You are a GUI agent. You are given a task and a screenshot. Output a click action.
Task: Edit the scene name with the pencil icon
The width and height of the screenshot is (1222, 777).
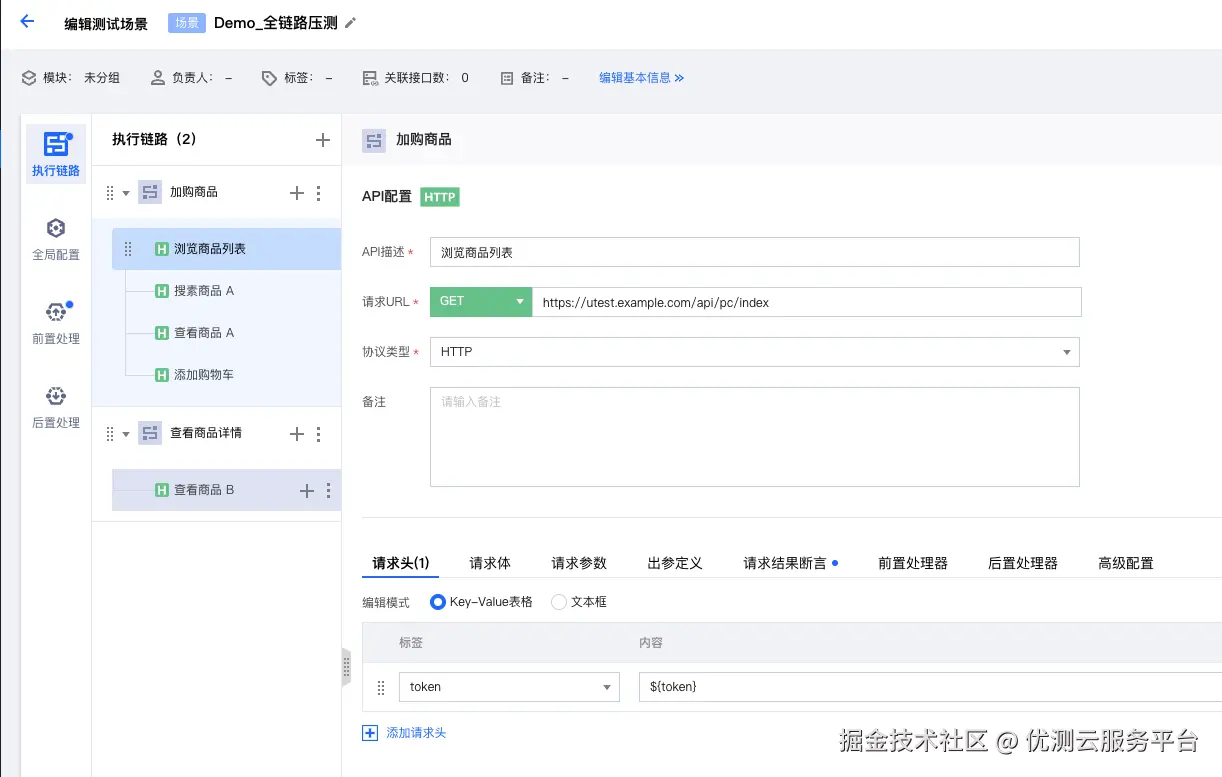[350, 23]
